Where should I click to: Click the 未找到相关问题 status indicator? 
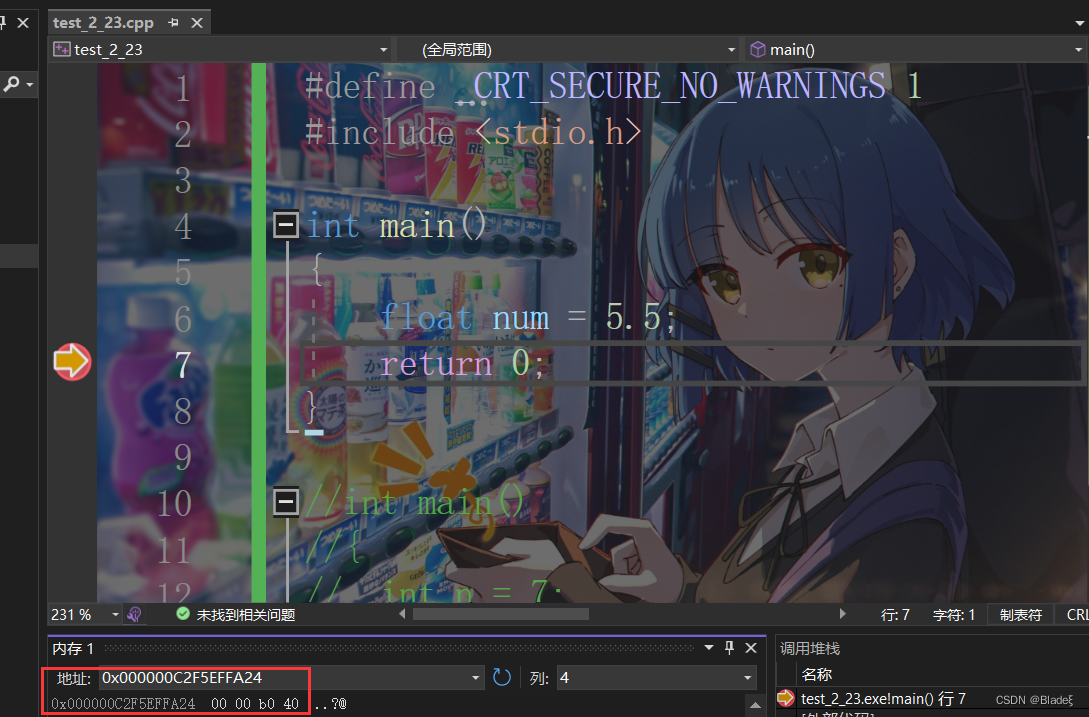236,615
